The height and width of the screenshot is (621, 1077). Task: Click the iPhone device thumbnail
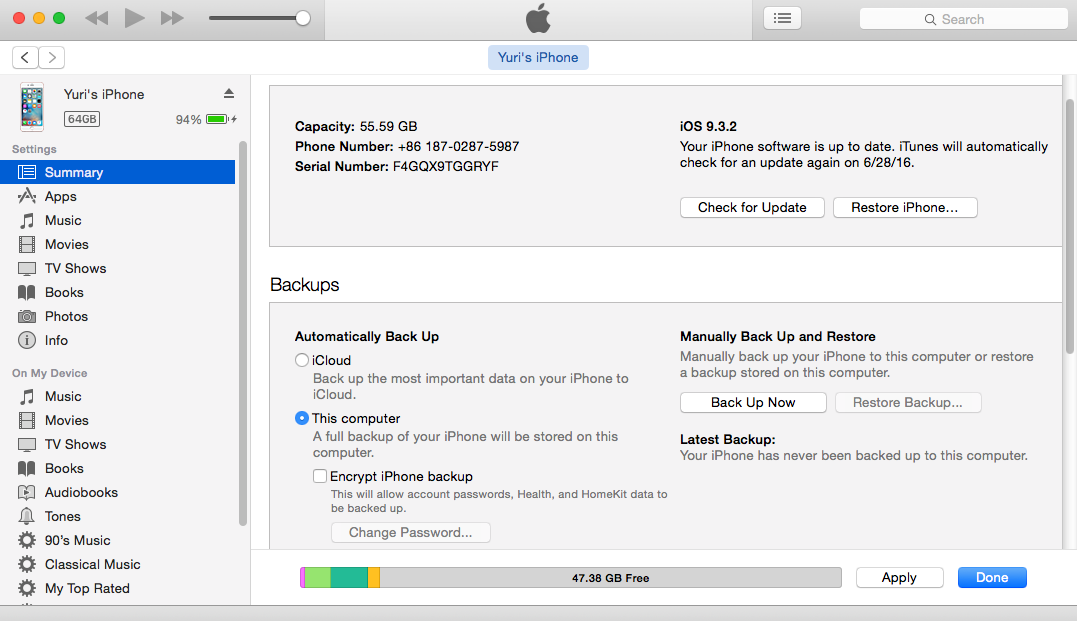(x=32, y=106)
